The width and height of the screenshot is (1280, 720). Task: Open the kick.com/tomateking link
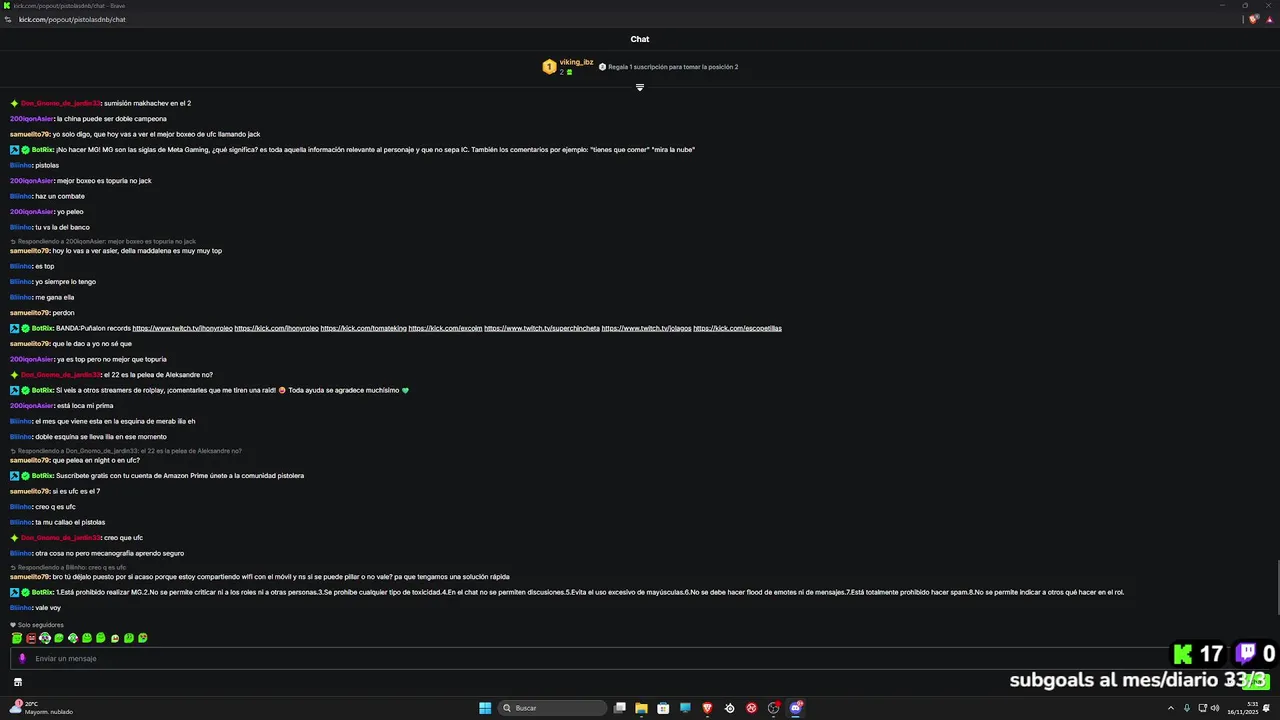coord(363,328)
